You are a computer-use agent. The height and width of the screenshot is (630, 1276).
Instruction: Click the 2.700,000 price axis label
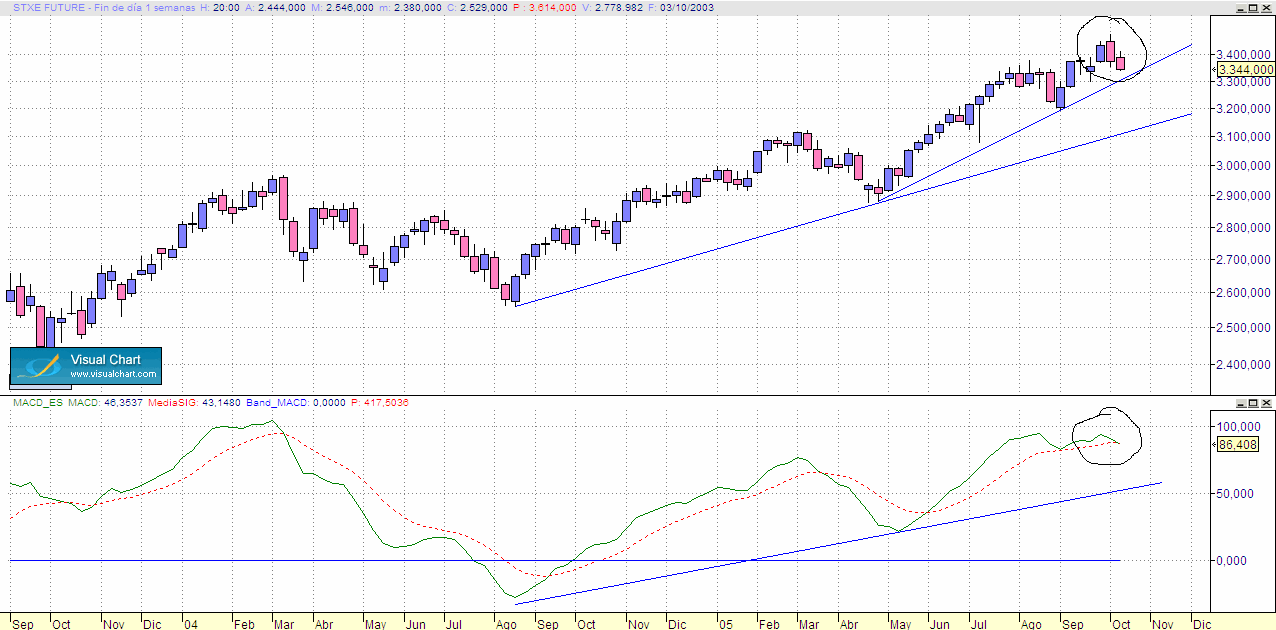(x=1243, y=259)
